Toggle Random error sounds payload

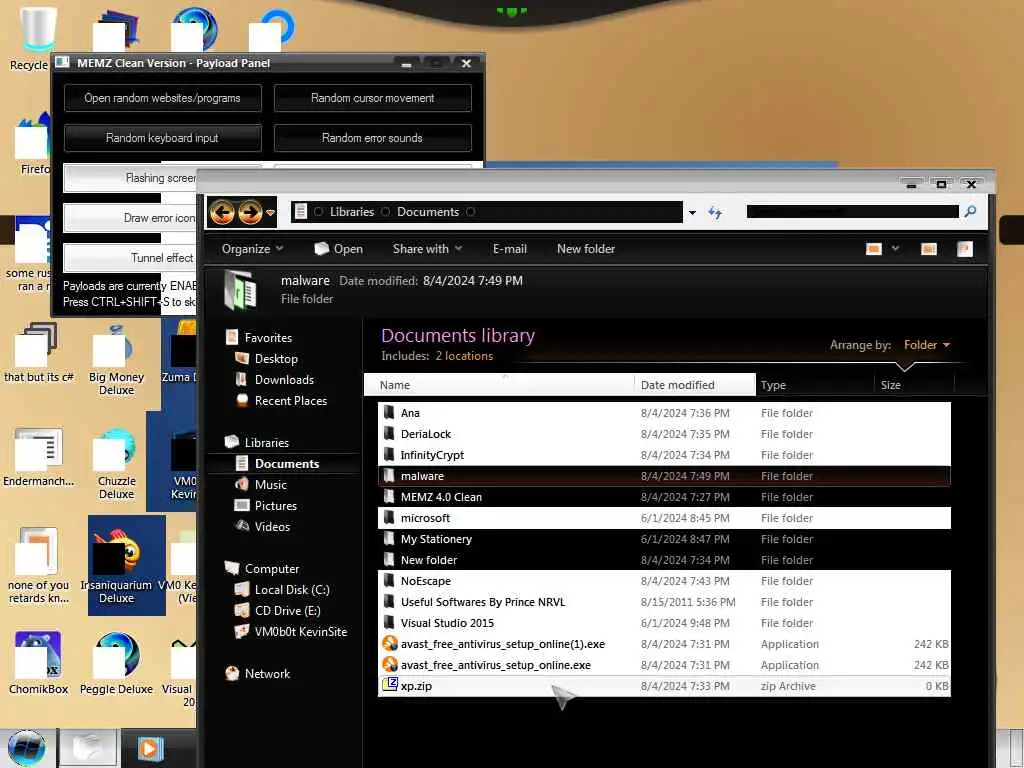[x=372, y=138]
